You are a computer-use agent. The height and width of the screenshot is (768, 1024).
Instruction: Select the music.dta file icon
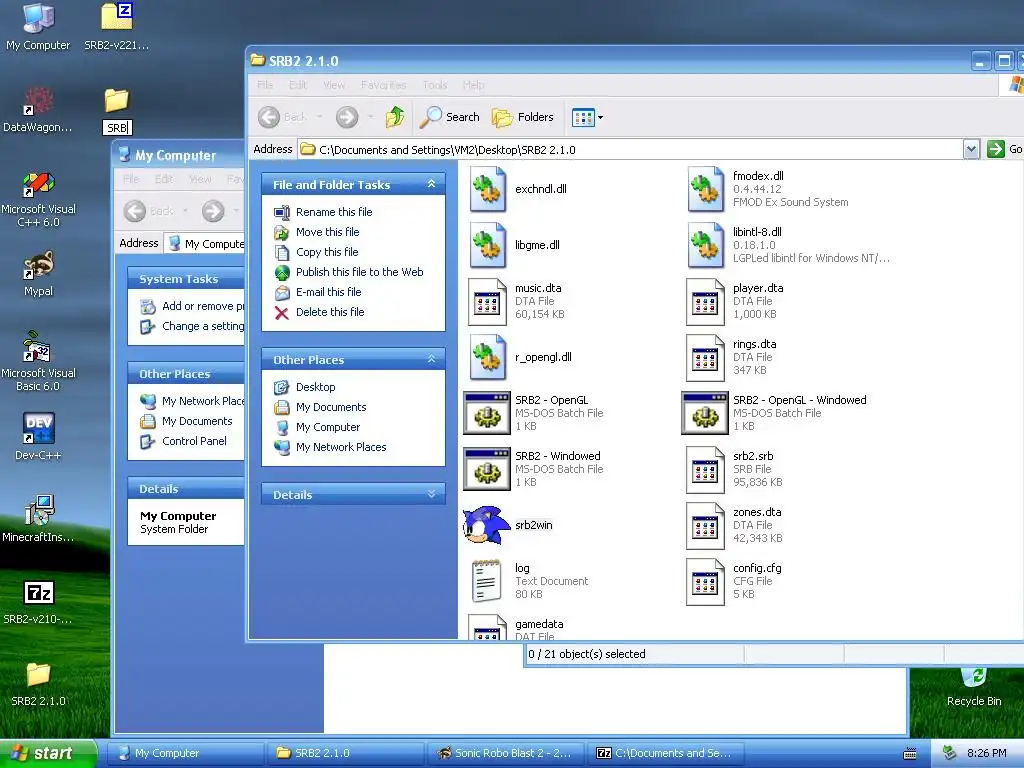(x=487, y=302)
